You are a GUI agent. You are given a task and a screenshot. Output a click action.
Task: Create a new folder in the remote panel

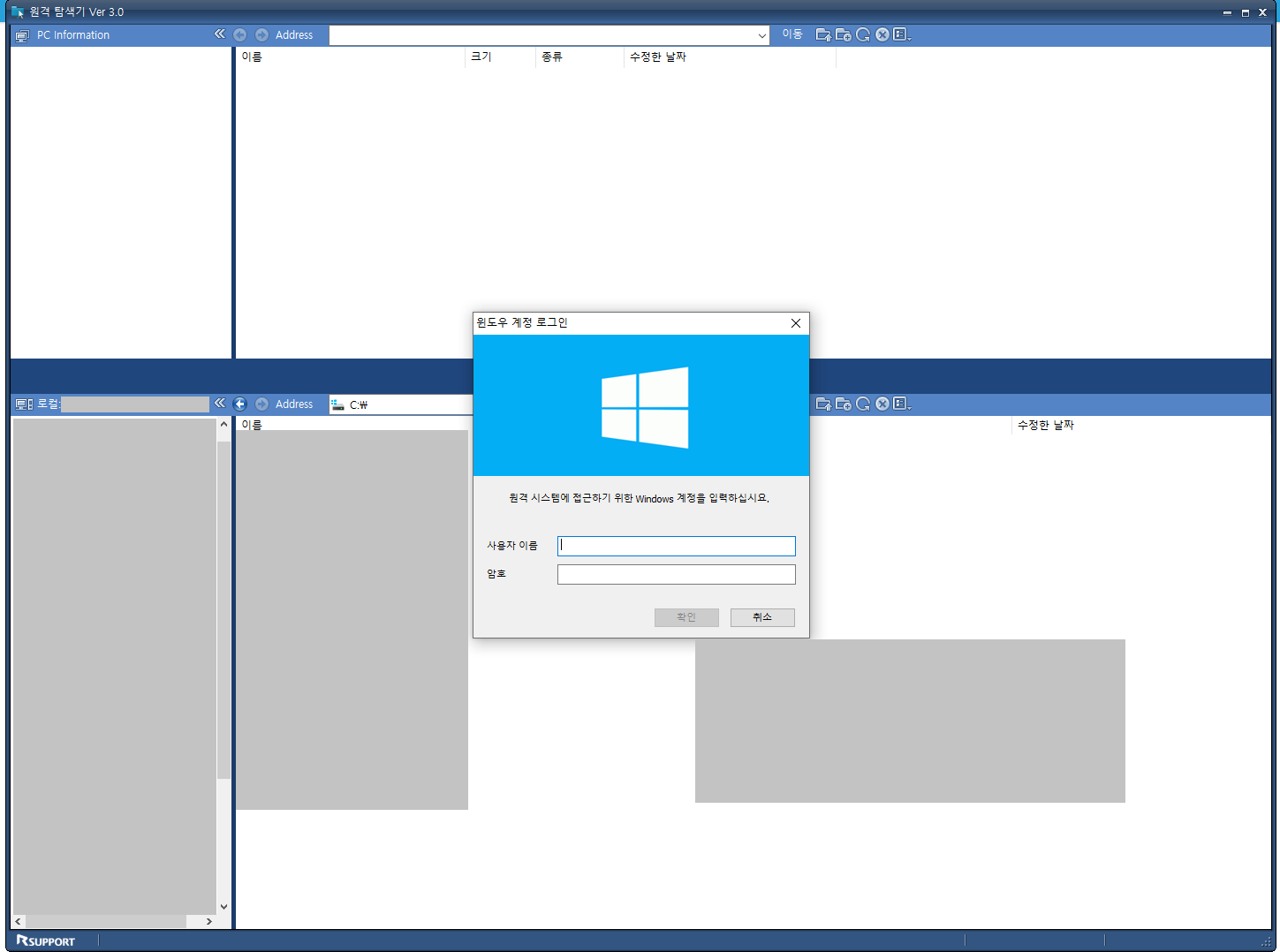point(843,34)
